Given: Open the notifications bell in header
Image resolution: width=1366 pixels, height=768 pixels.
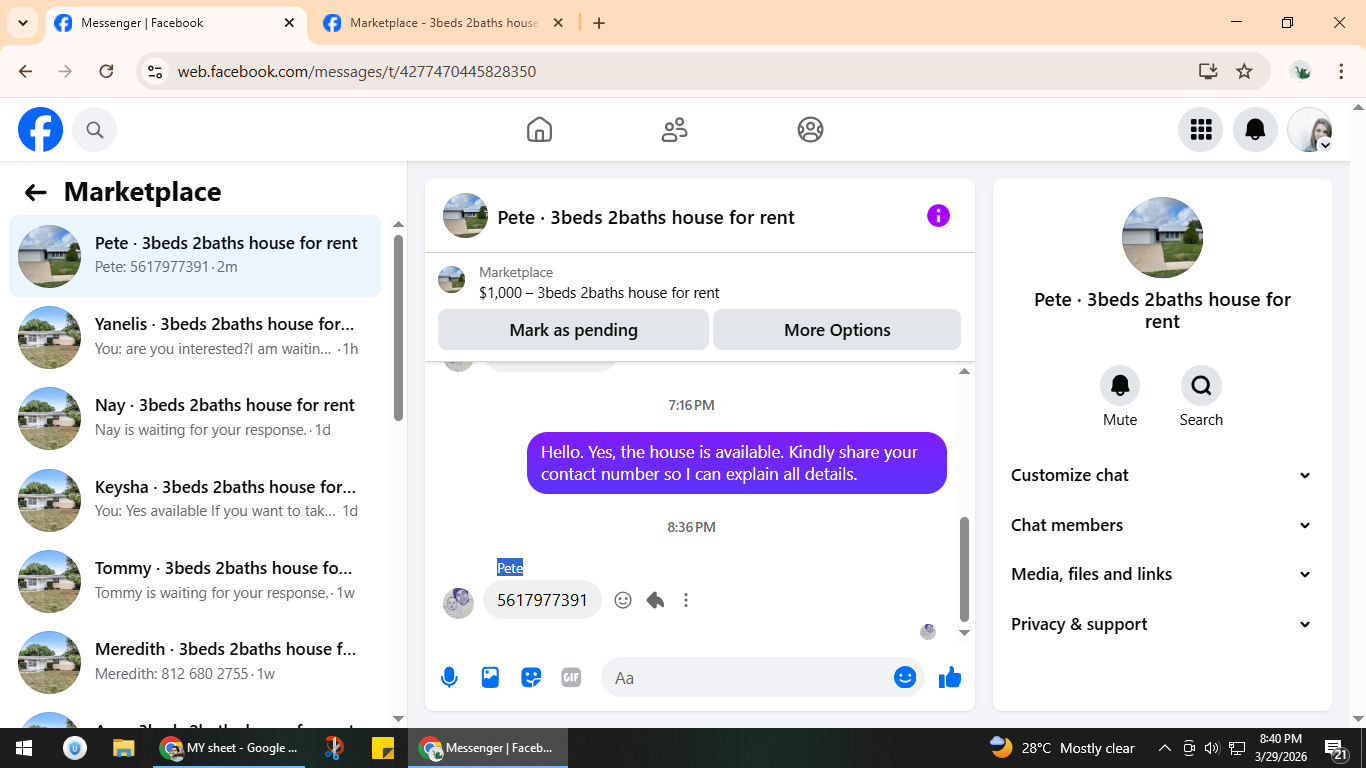Looking at the screenshot, I should 1255,130.
